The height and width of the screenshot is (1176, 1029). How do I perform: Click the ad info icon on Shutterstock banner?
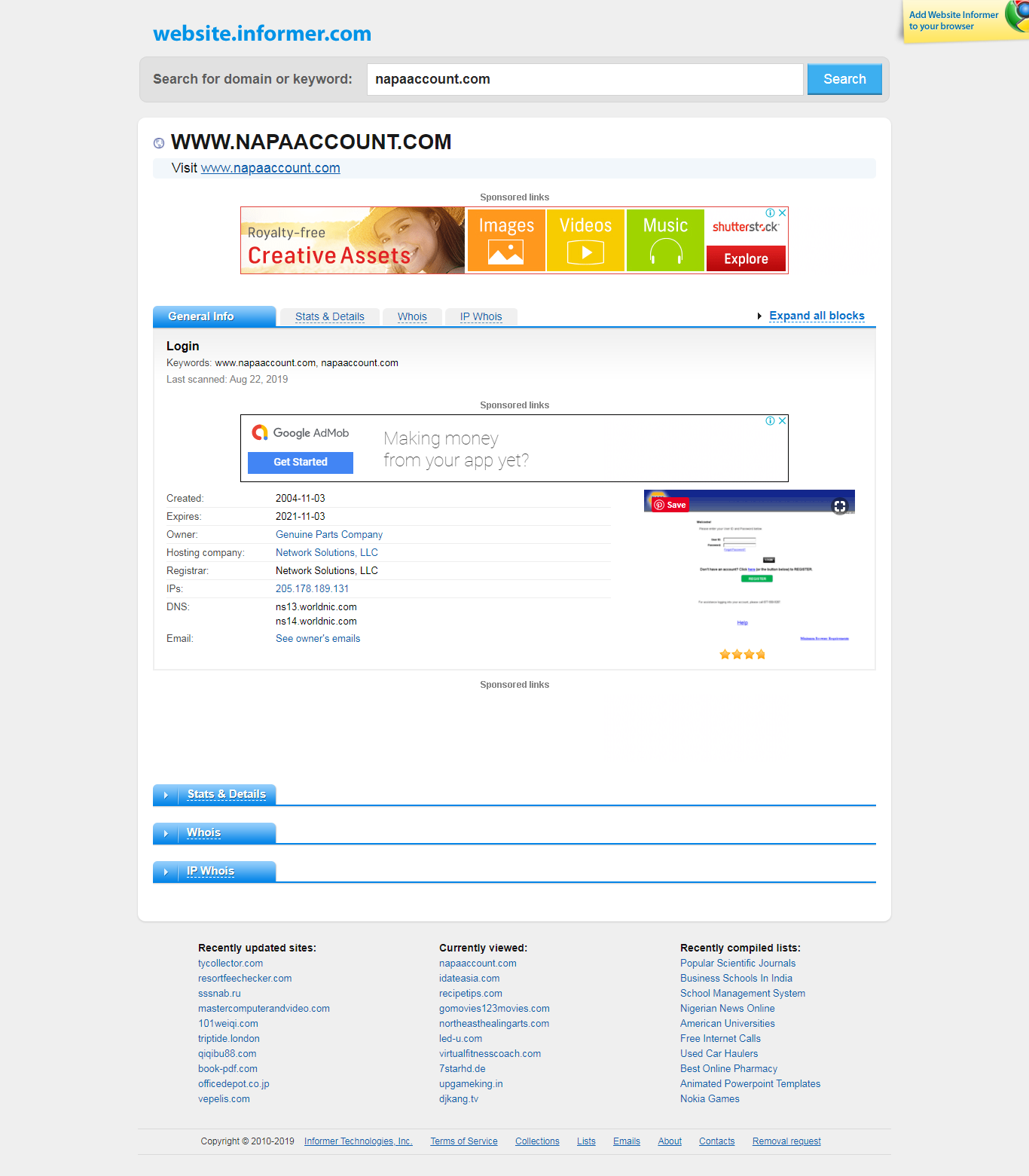click(771, 213)
